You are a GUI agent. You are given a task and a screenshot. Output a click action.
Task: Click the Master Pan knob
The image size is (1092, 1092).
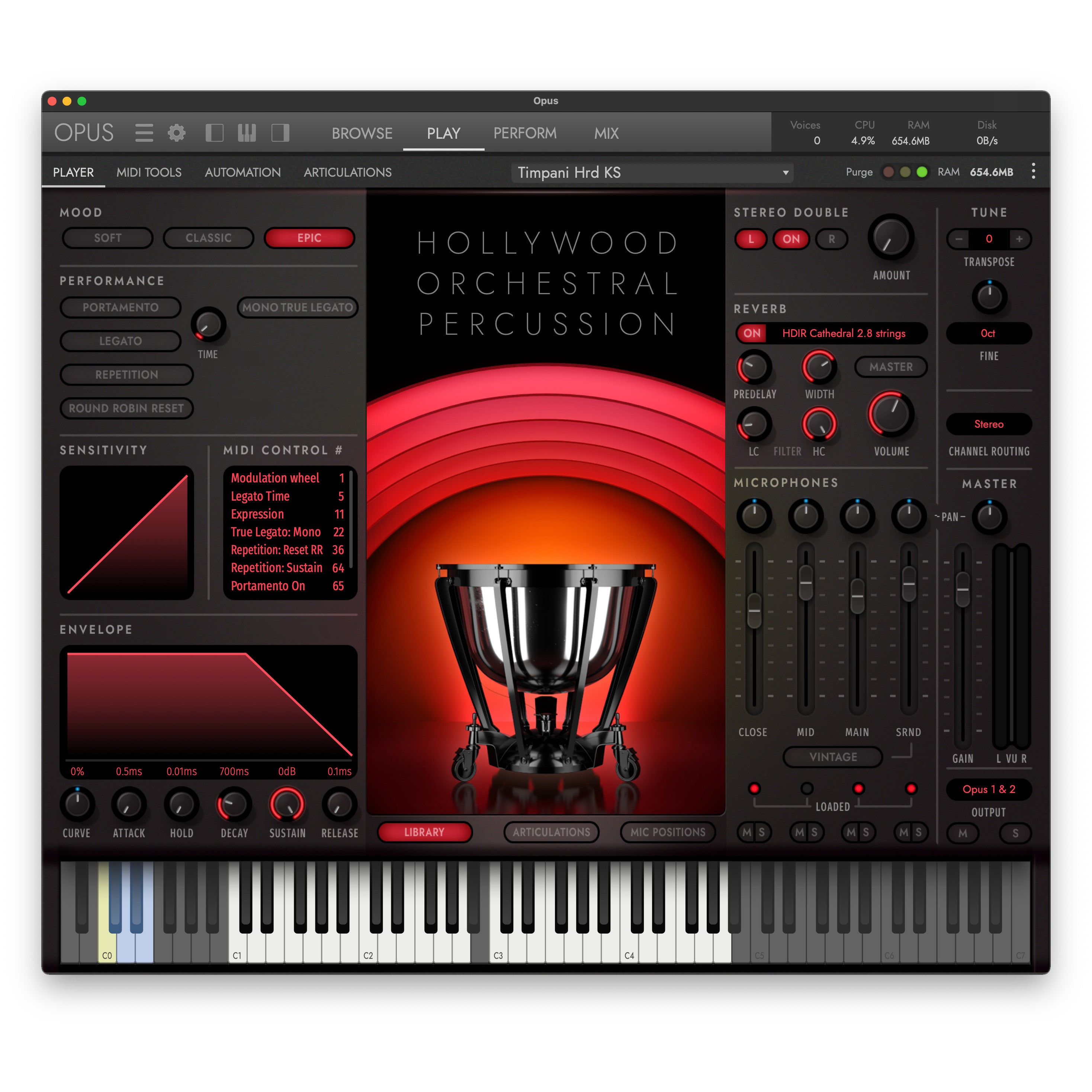click(x=989, y=517)
